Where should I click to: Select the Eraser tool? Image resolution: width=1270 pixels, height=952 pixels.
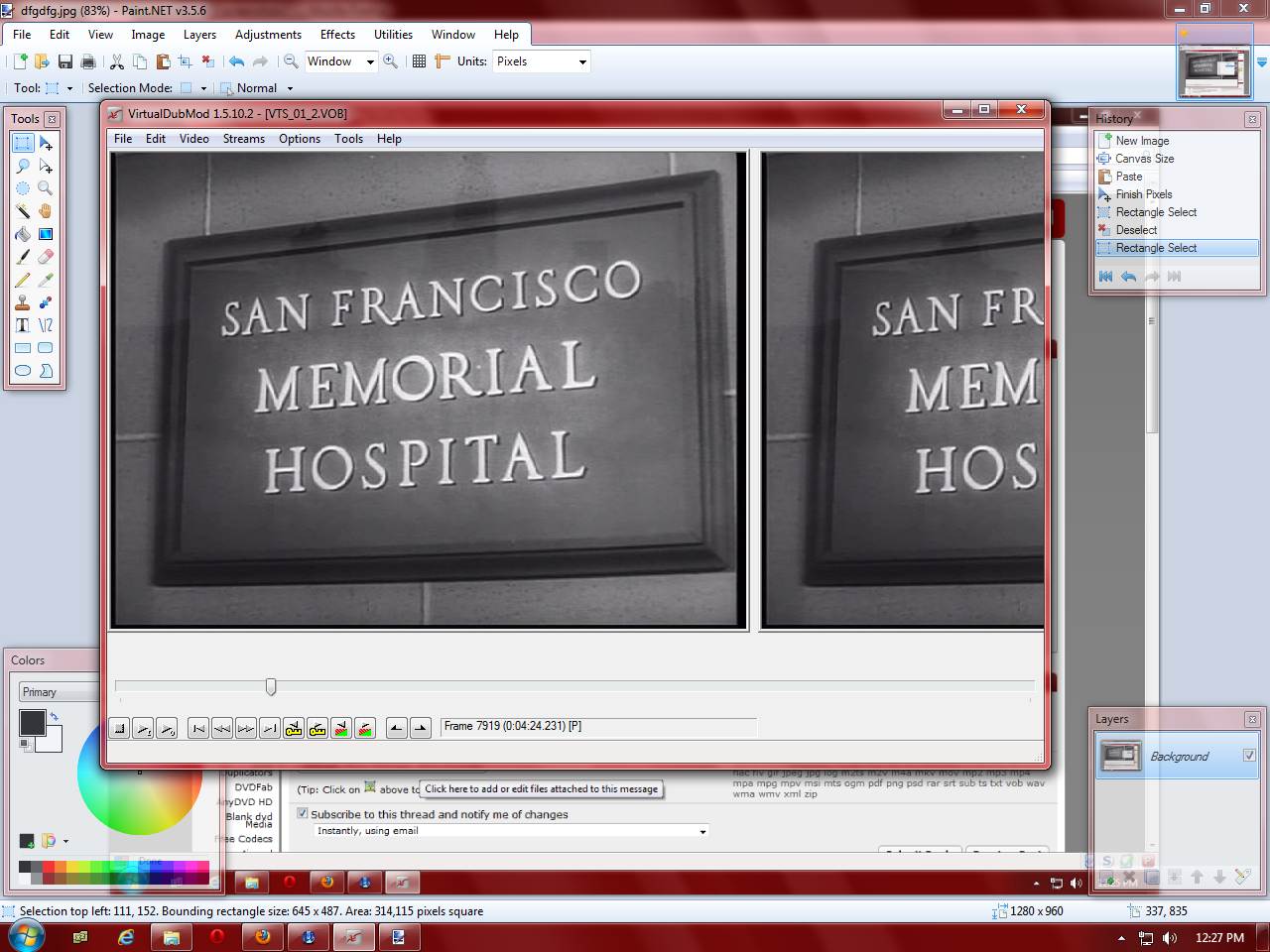click(46, 257)
